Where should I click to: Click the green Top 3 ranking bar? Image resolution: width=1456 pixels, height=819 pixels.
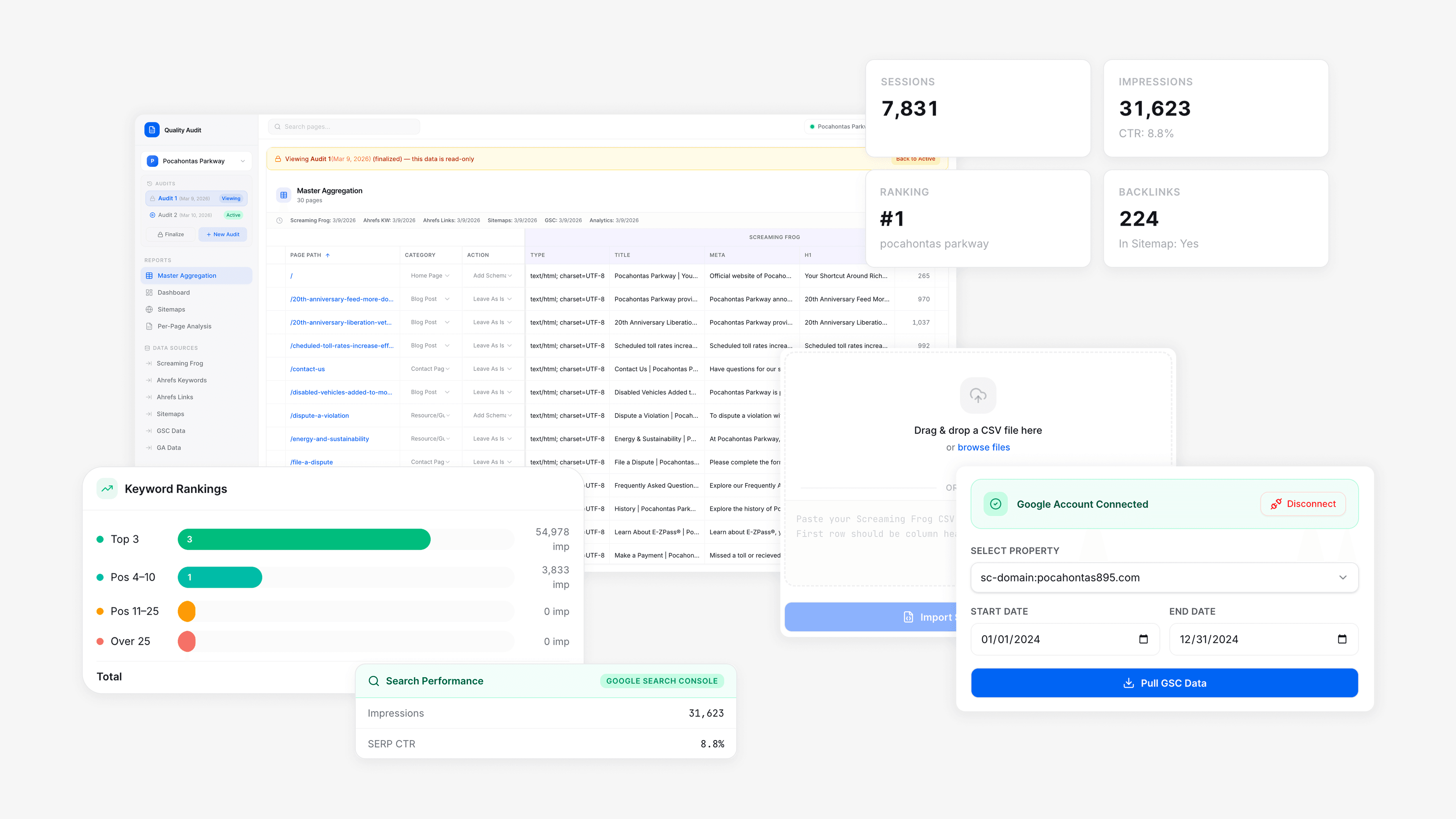(304, 539)
